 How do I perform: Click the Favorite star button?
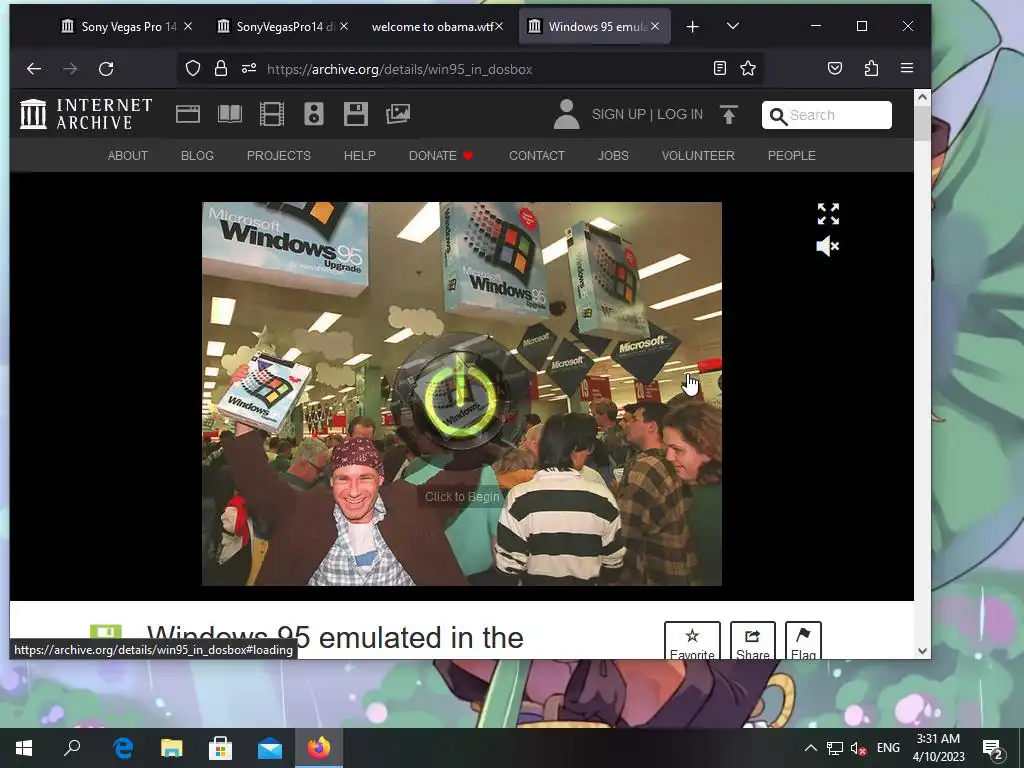[x=692, y=641]
